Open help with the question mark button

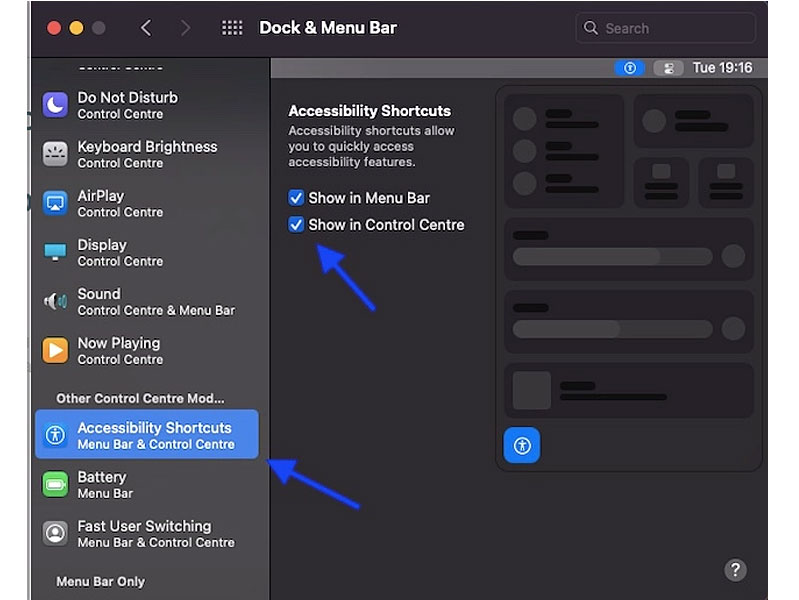point(735,570)
